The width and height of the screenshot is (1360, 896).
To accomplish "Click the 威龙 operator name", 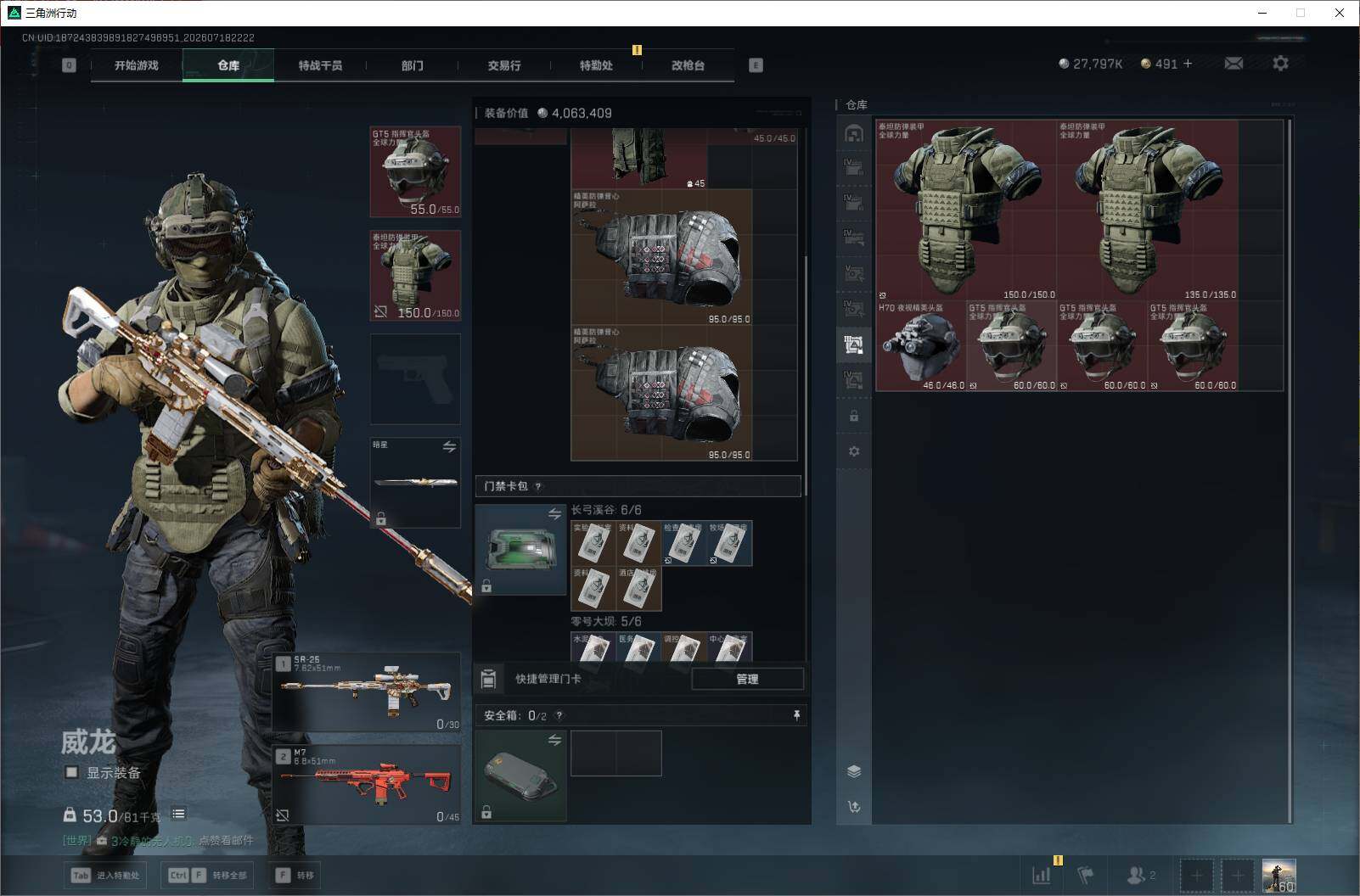I will 88,742.
